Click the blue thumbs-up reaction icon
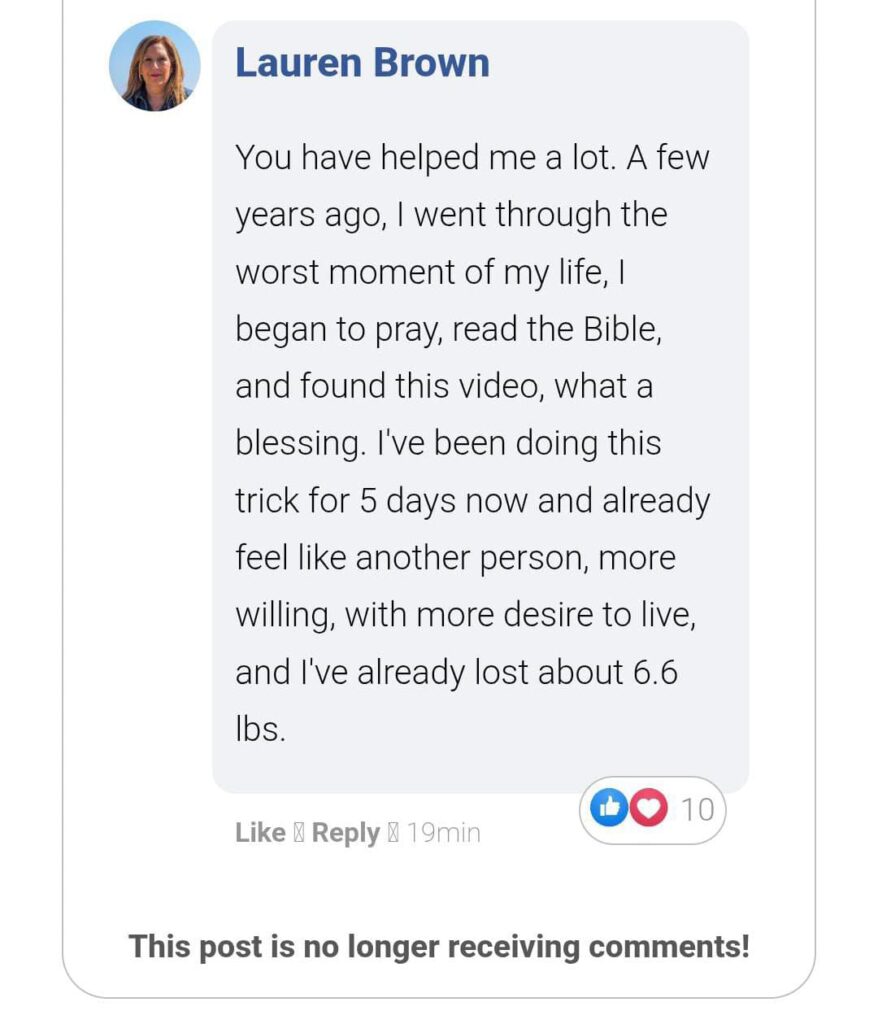878x1024 pixels. coord(608,808)
